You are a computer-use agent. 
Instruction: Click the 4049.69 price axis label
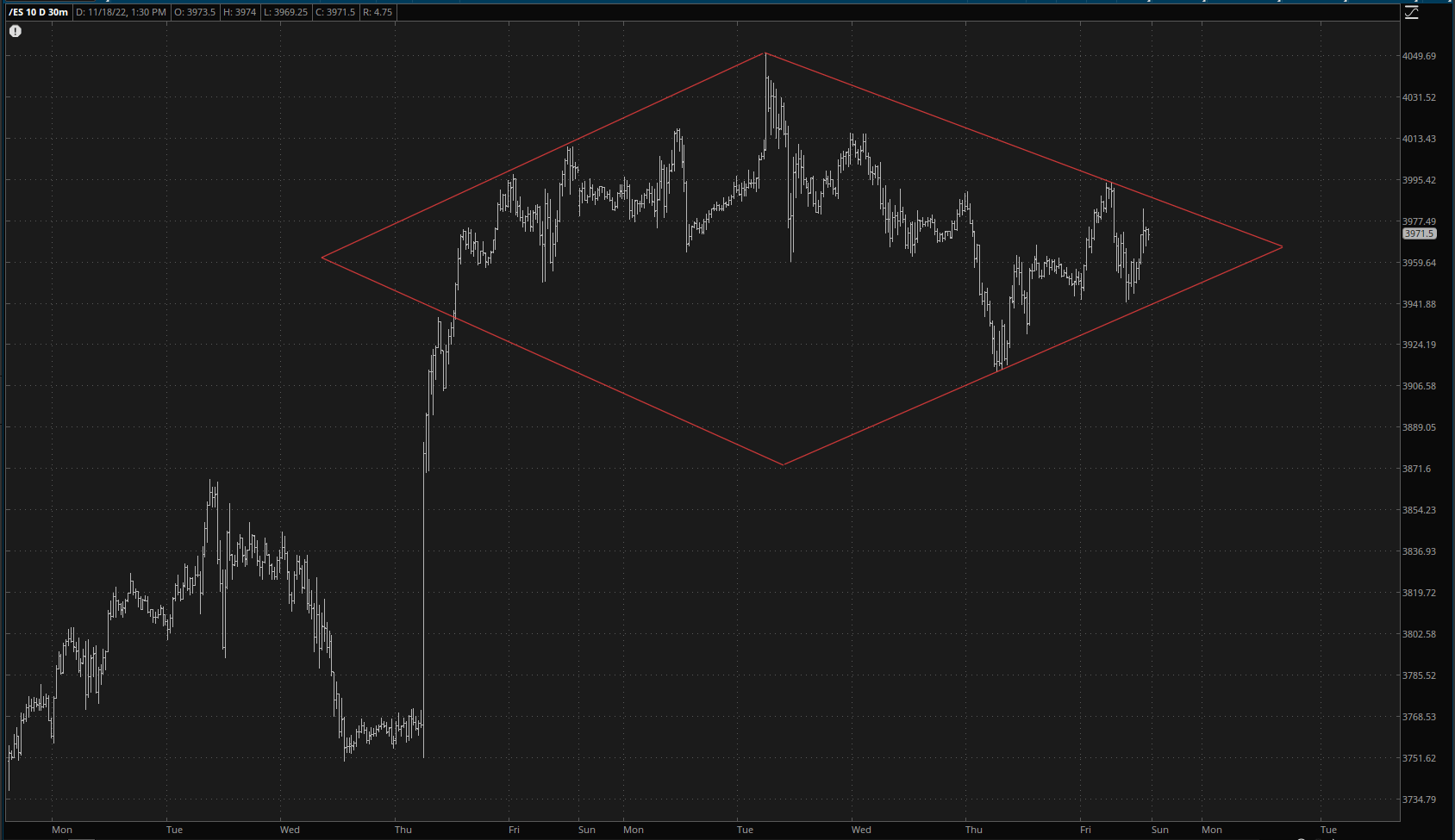[1419, 56]
